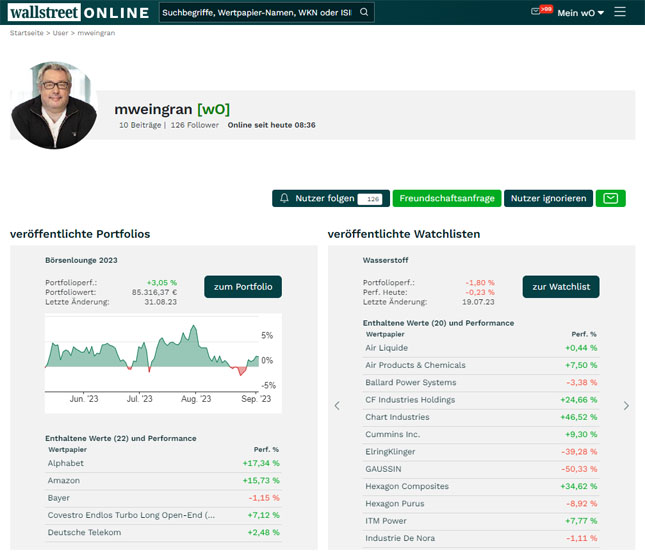Click the portfolio value 85.316,37 €
This screenshot has height=555, width=645.
pyautogui.click(x=154, y=292)
